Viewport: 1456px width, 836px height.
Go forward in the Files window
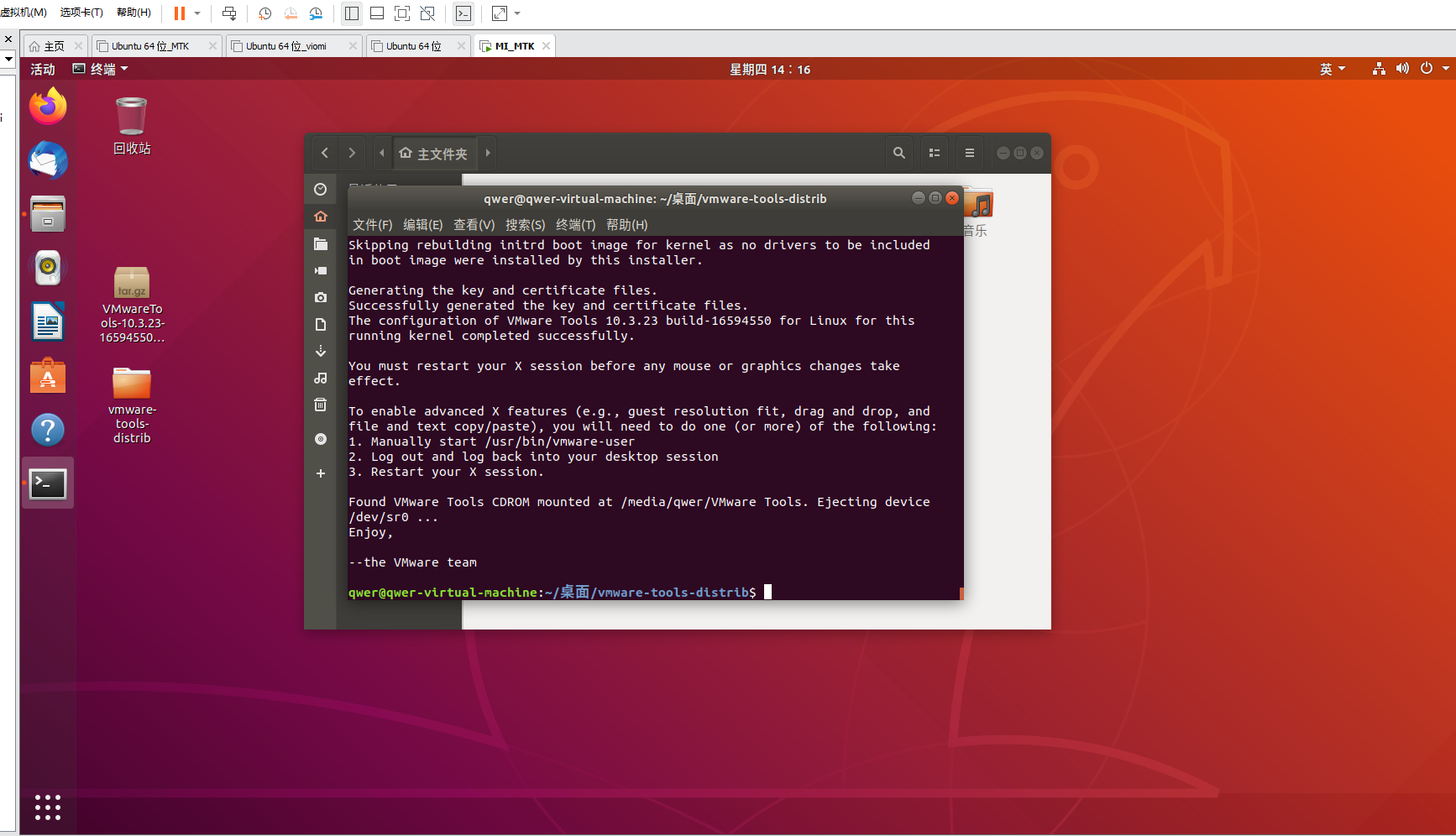tap(352, 153)
